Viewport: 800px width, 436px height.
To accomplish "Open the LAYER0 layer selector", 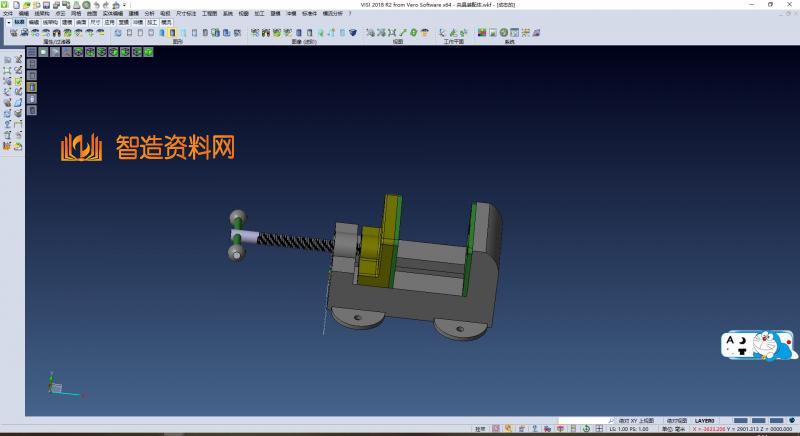I will point(706,421).
